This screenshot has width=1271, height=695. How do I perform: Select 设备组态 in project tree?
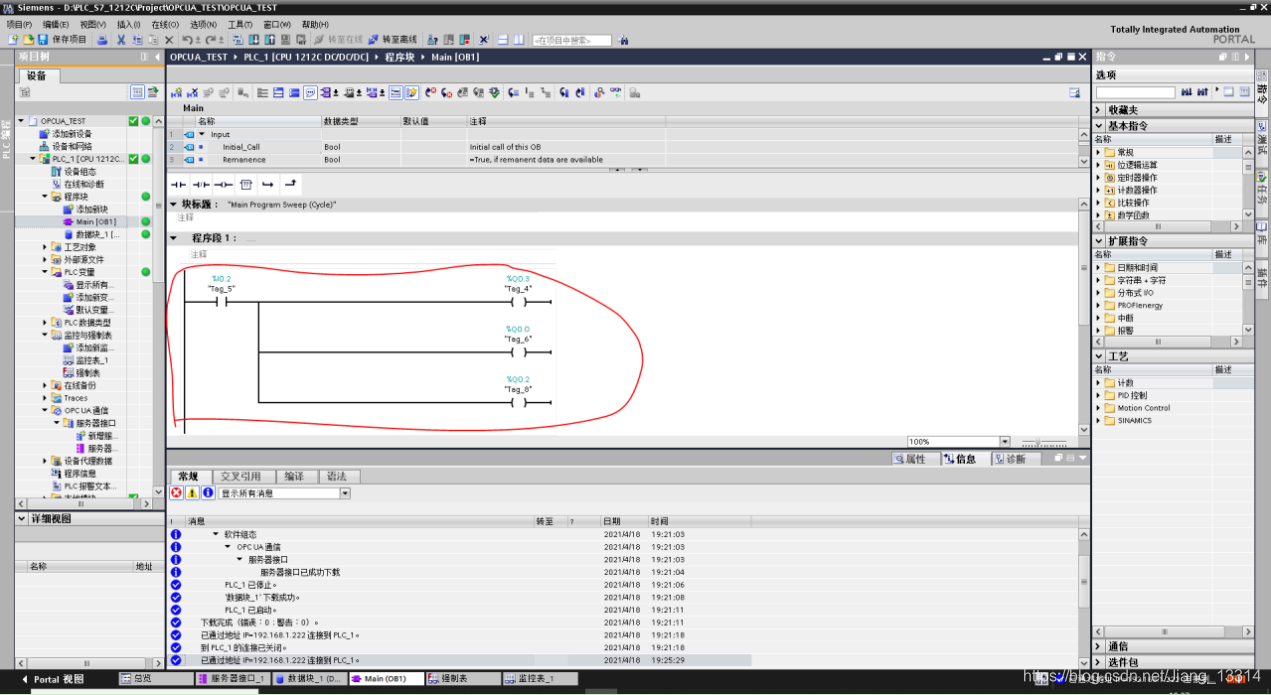(x=80, y=171)
